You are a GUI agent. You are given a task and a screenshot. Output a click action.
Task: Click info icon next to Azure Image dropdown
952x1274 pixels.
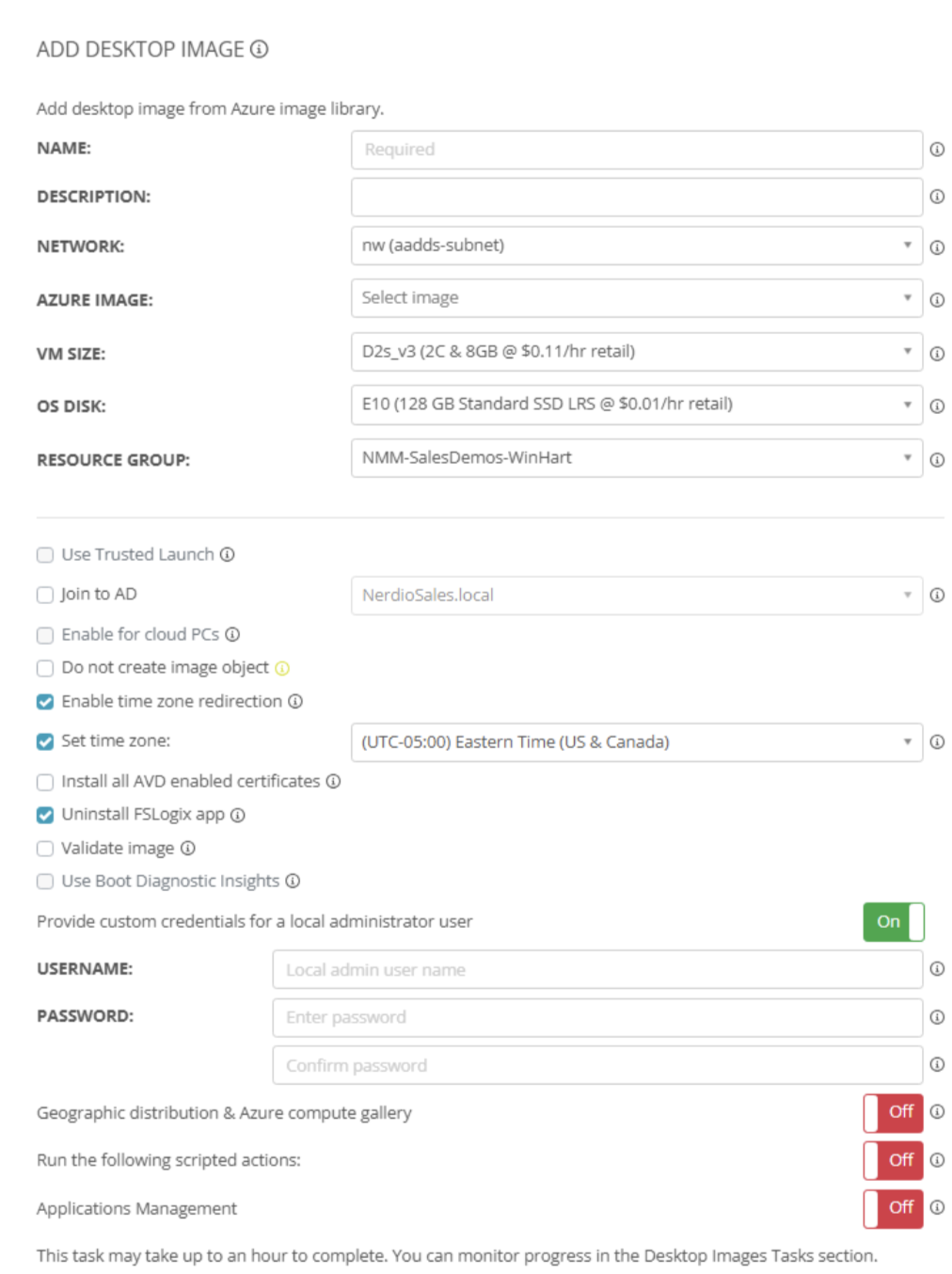tap(937, 300)
